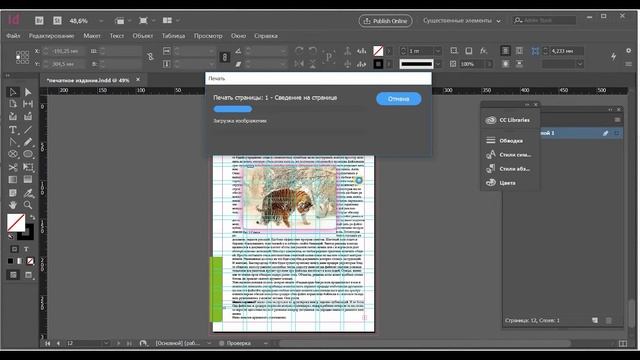Click the Отмена button in print dialog
Image resolution: width=640 pixels, height=360 pixels.
click(x=399, y=99)
